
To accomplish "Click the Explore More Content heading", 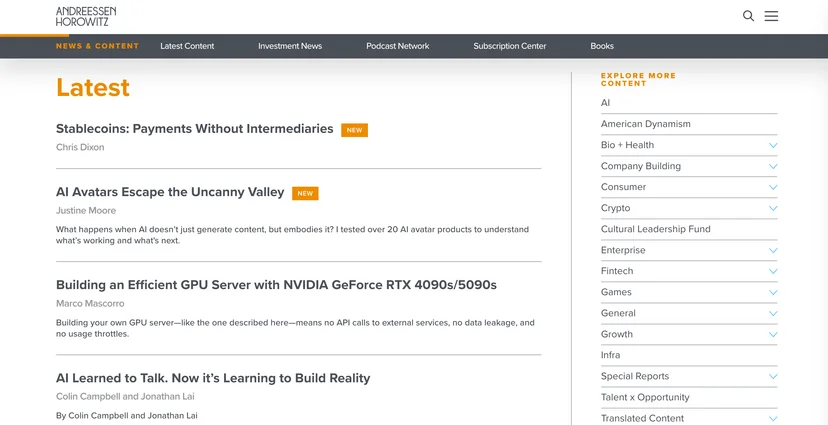I will coord(638,80).
